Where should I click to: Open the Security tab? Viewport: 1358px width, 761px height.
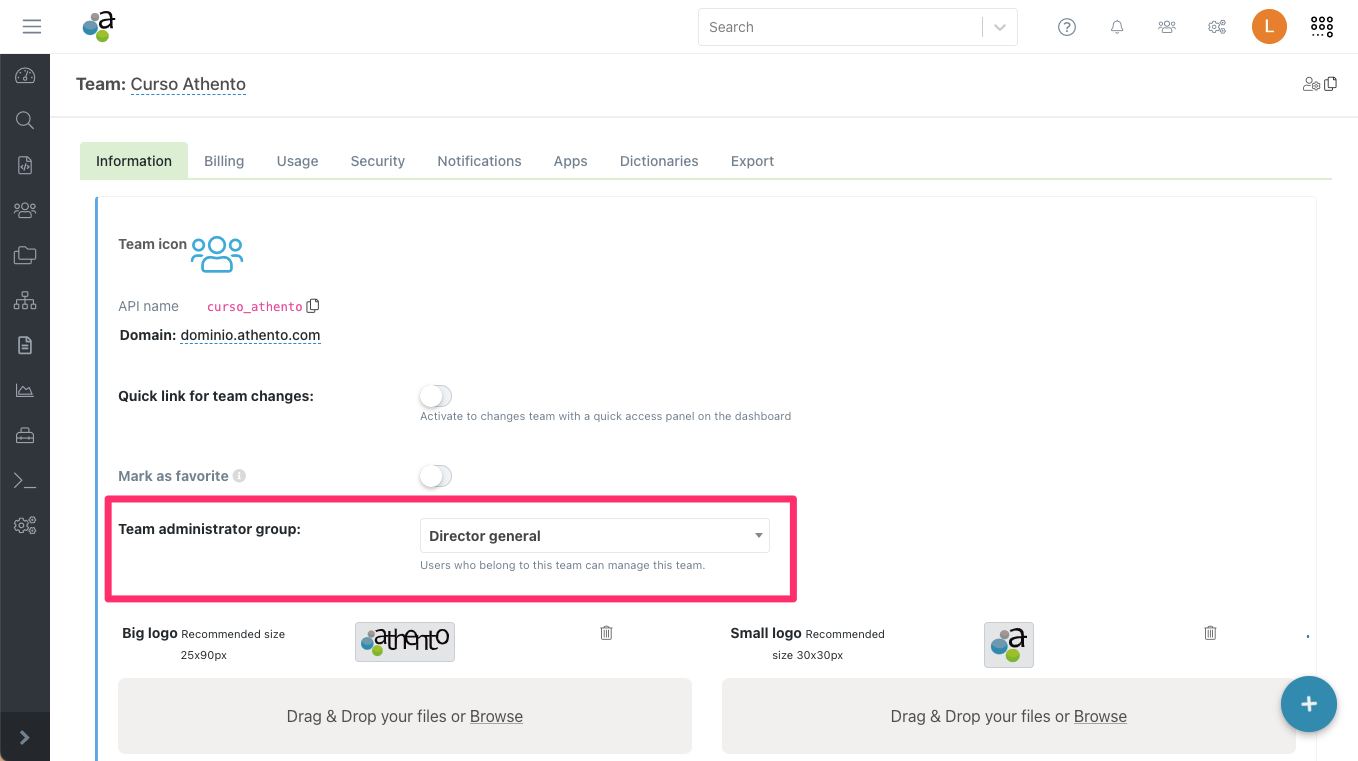click(377, 161)
